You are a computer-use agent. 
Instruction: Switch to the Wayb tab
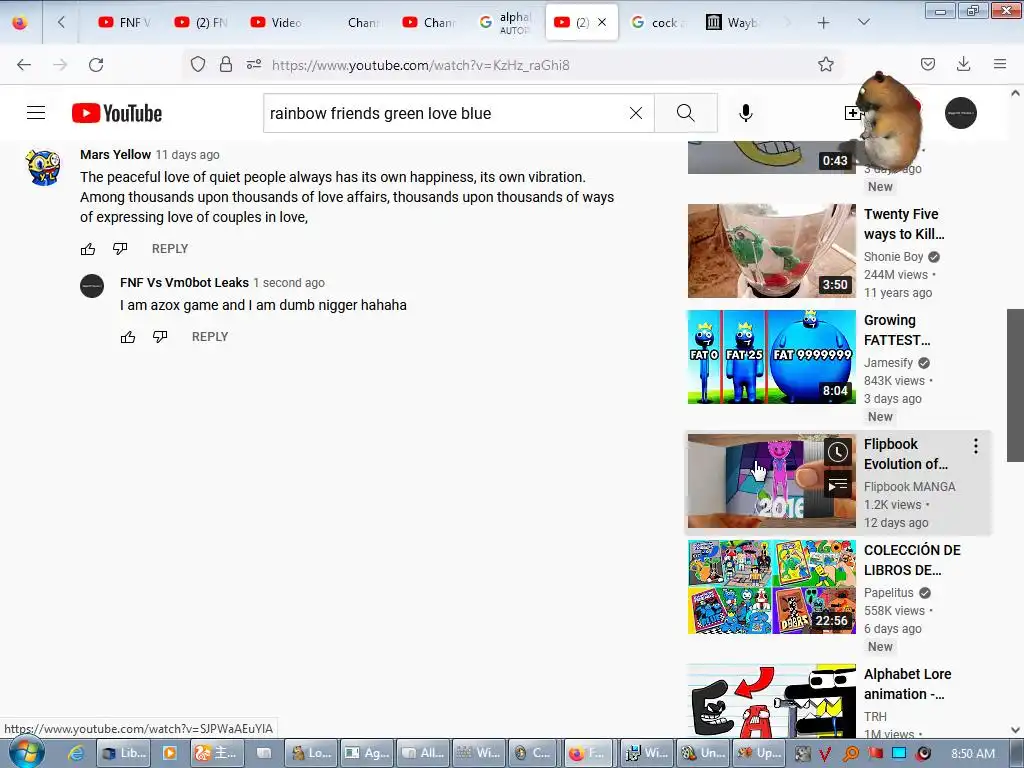point(733,22)
